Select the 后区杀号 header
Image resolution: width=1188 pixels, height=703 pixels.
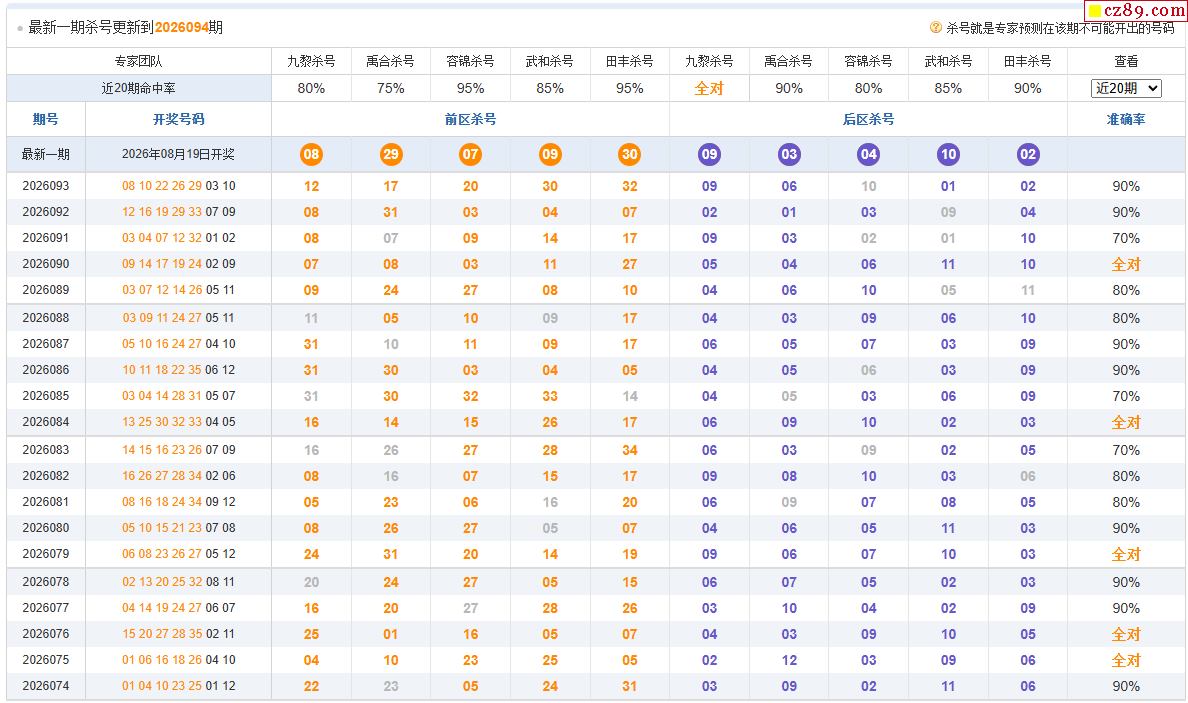click(868, 119)
